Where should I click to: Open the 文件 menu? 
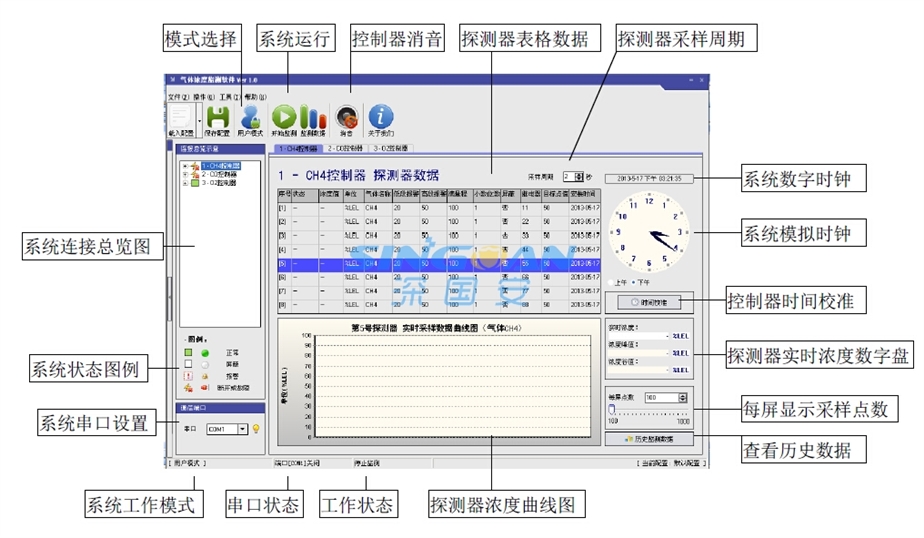click(178, 96)
